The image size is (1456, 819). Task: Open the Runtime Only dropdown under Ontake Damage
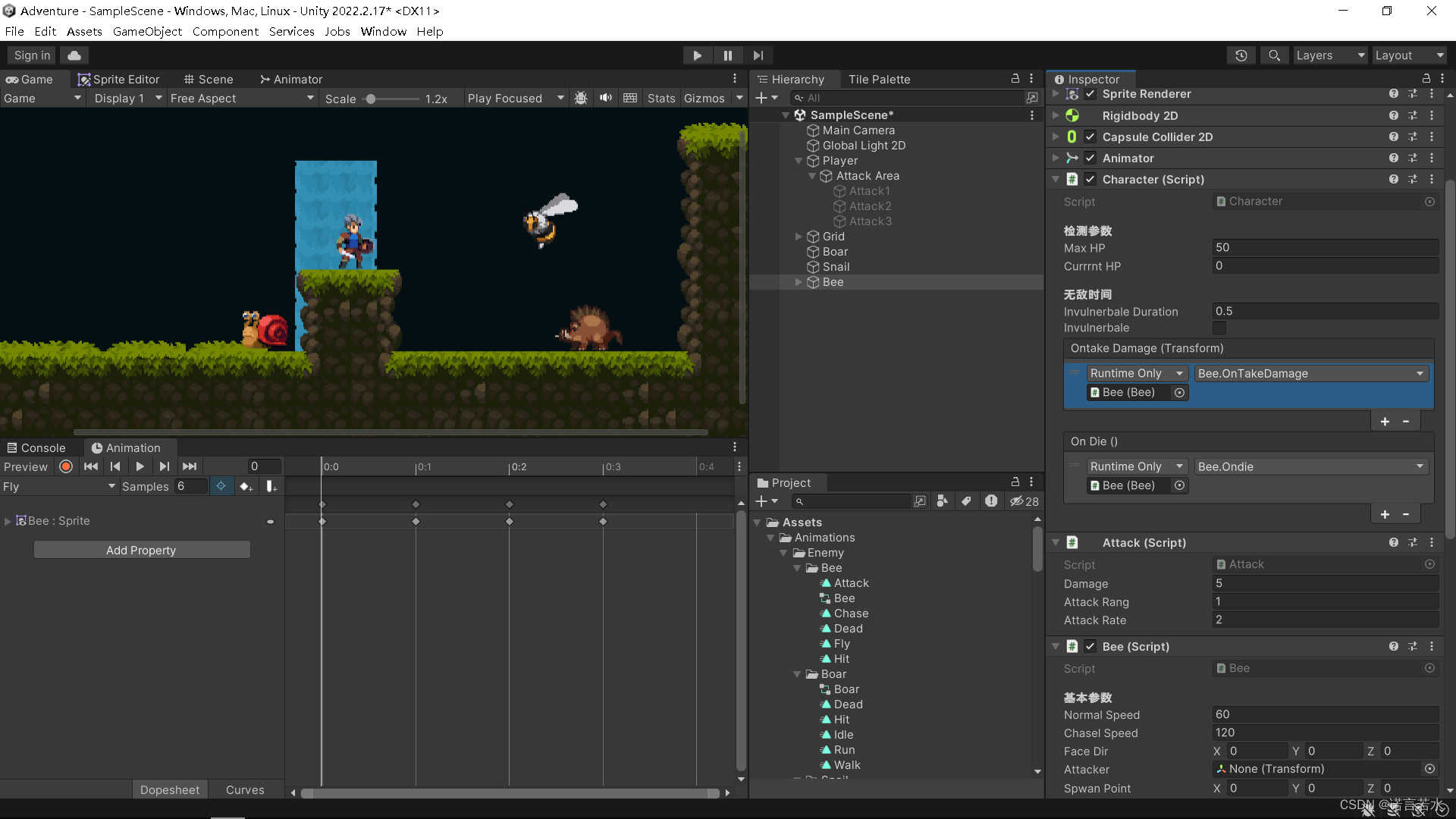click(1137, 372)
